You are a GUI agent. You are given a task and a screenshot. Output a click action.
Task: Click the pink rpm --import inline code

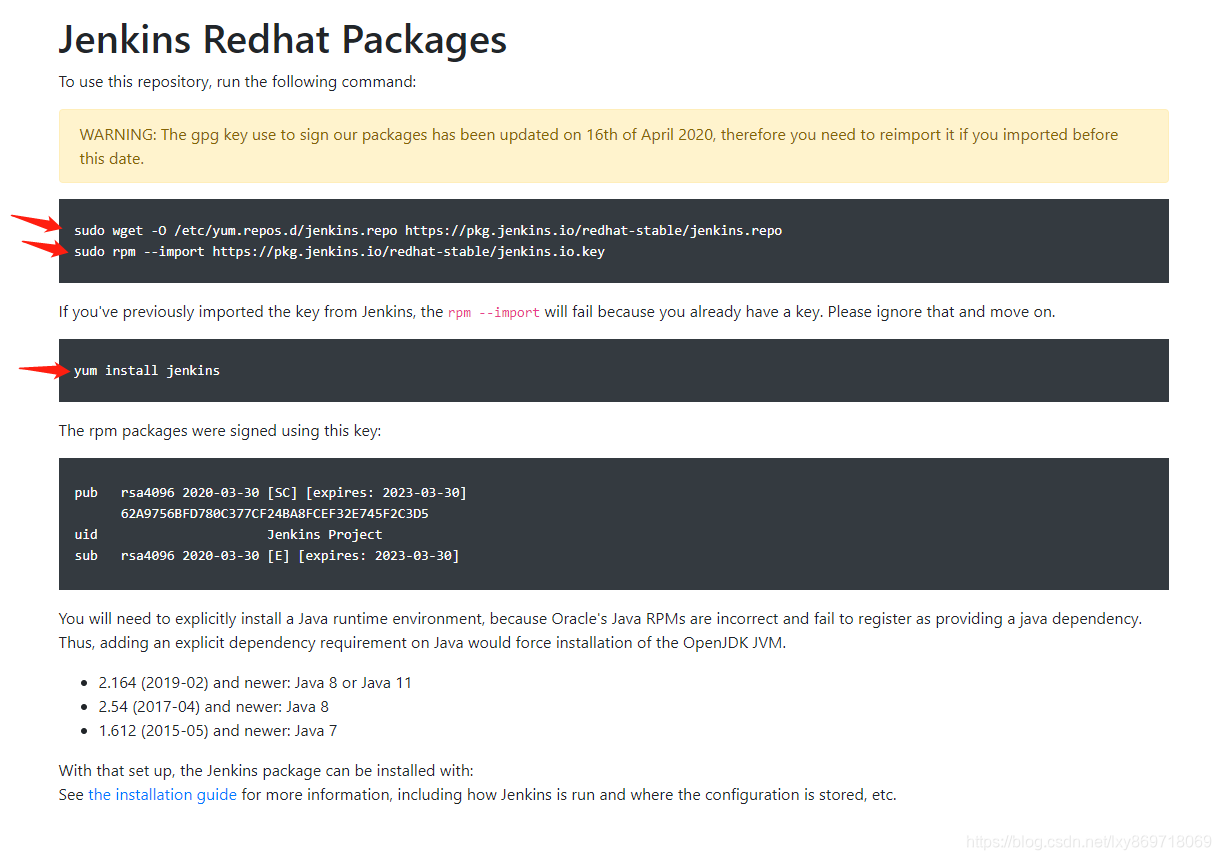click(494, 312)
